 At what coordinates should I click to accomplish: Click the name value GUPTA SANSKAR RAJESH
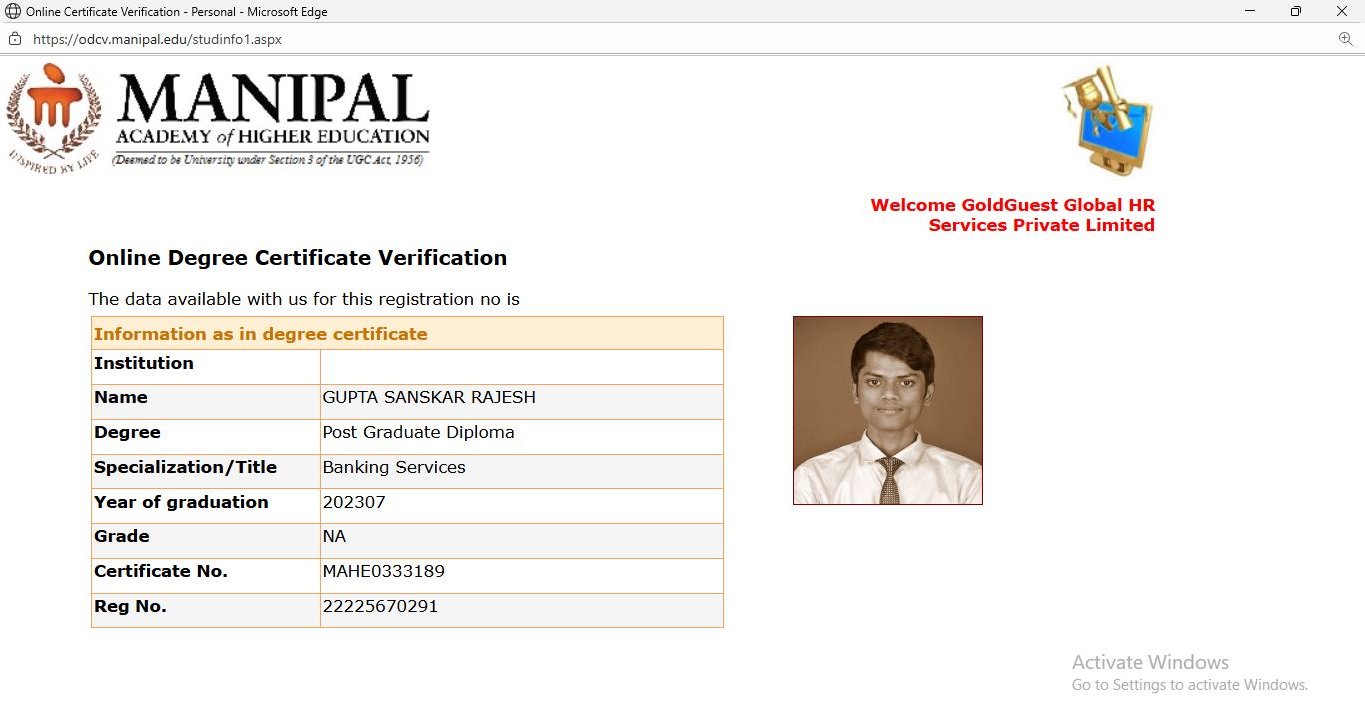tap(429, 397)
